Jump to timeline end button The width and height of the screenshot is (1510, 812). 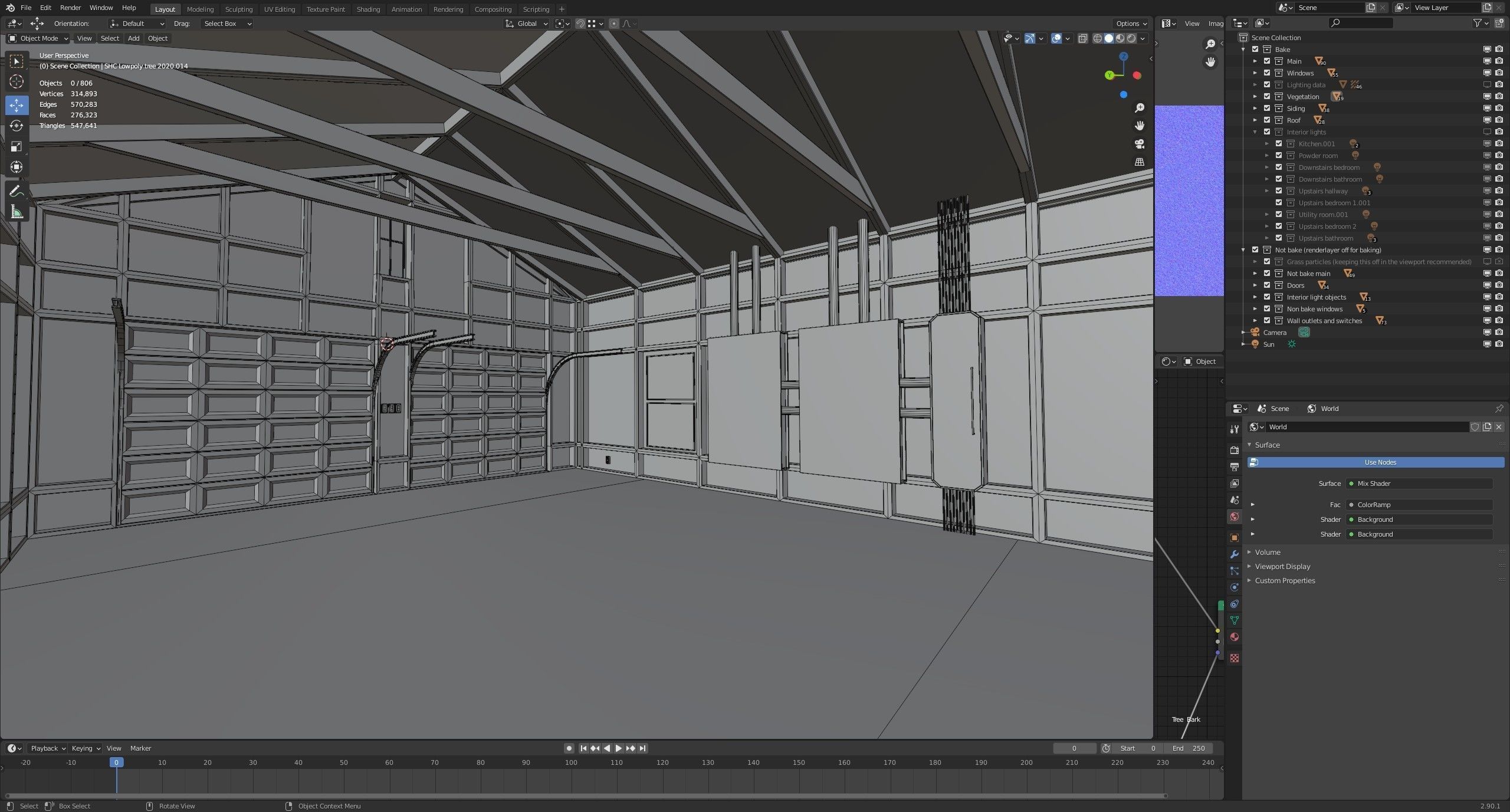(643, 748)
